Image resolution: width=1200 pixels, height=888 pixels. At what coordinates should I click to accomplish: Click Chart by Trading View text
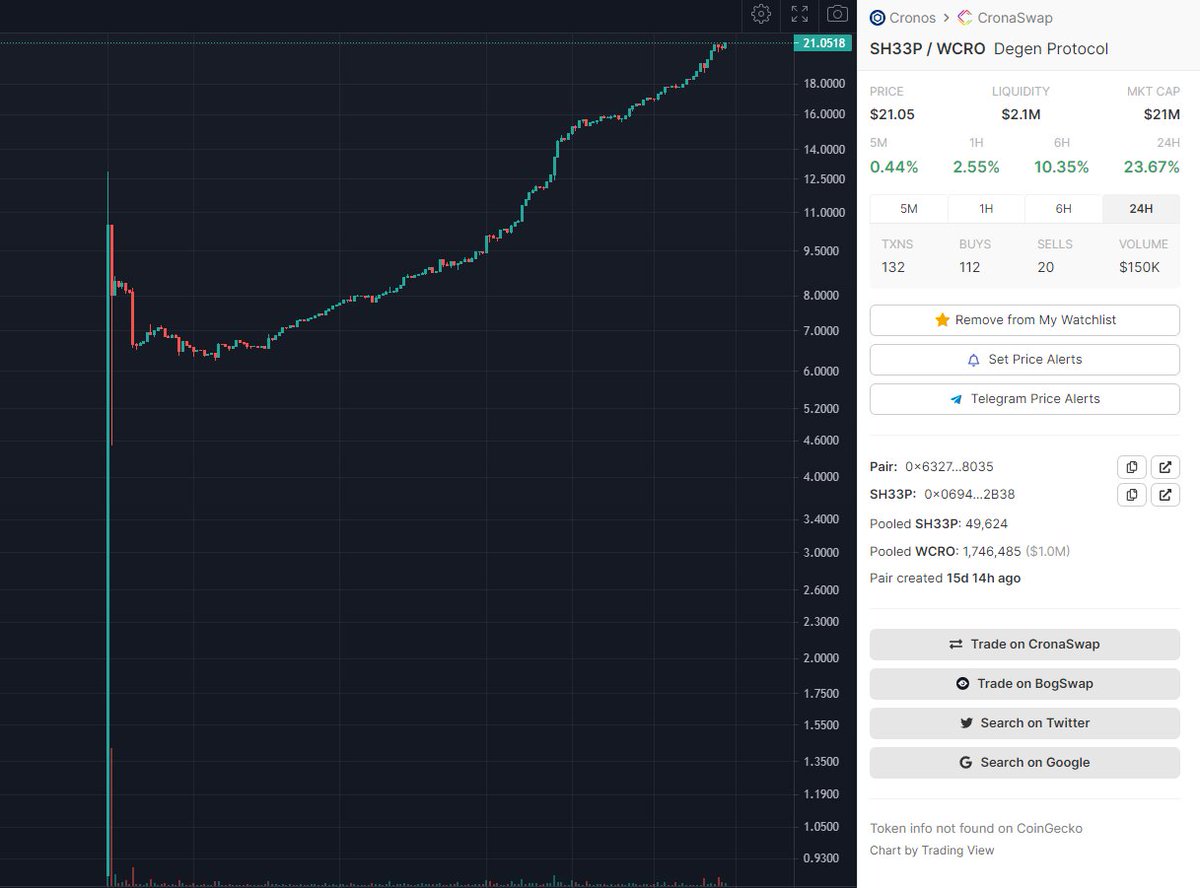coord(932,850)
